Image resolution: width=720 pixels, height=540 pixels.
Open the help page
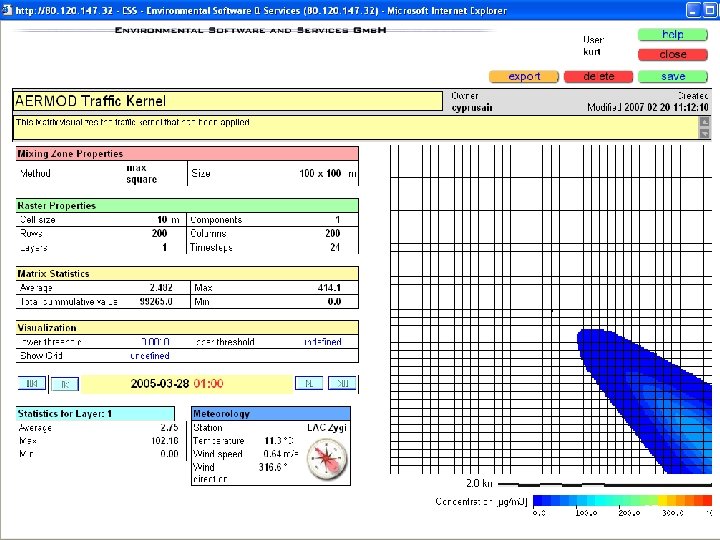(673, 34)
